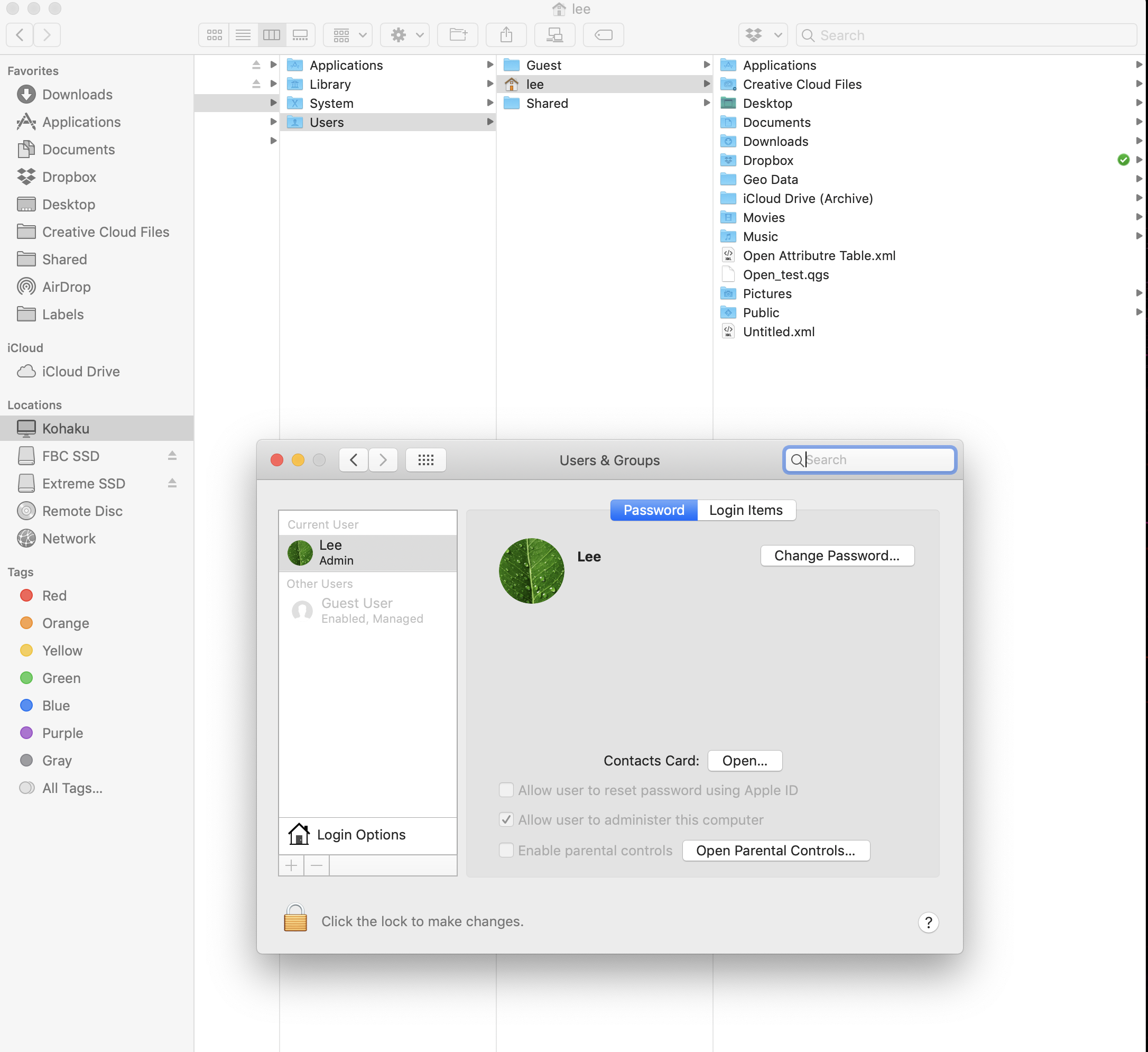
Task: Click Show All grid icon in Users & Groups
Action: coord(425,459)
